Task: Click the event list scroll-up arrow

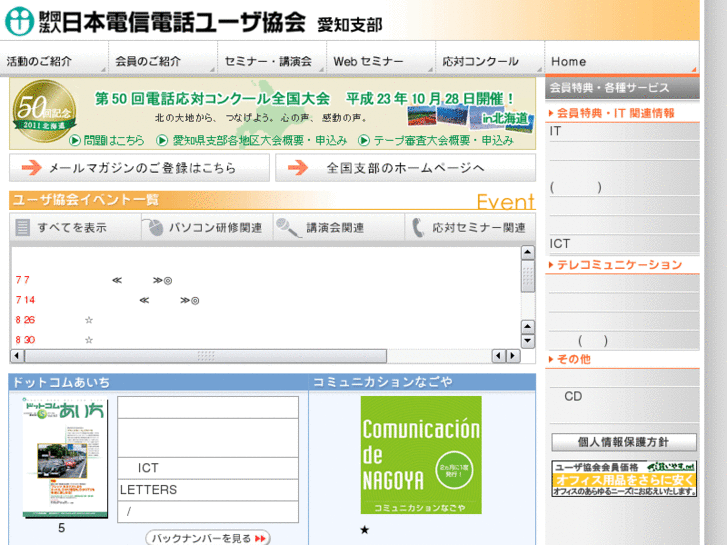Action: [x=528, y=252]
